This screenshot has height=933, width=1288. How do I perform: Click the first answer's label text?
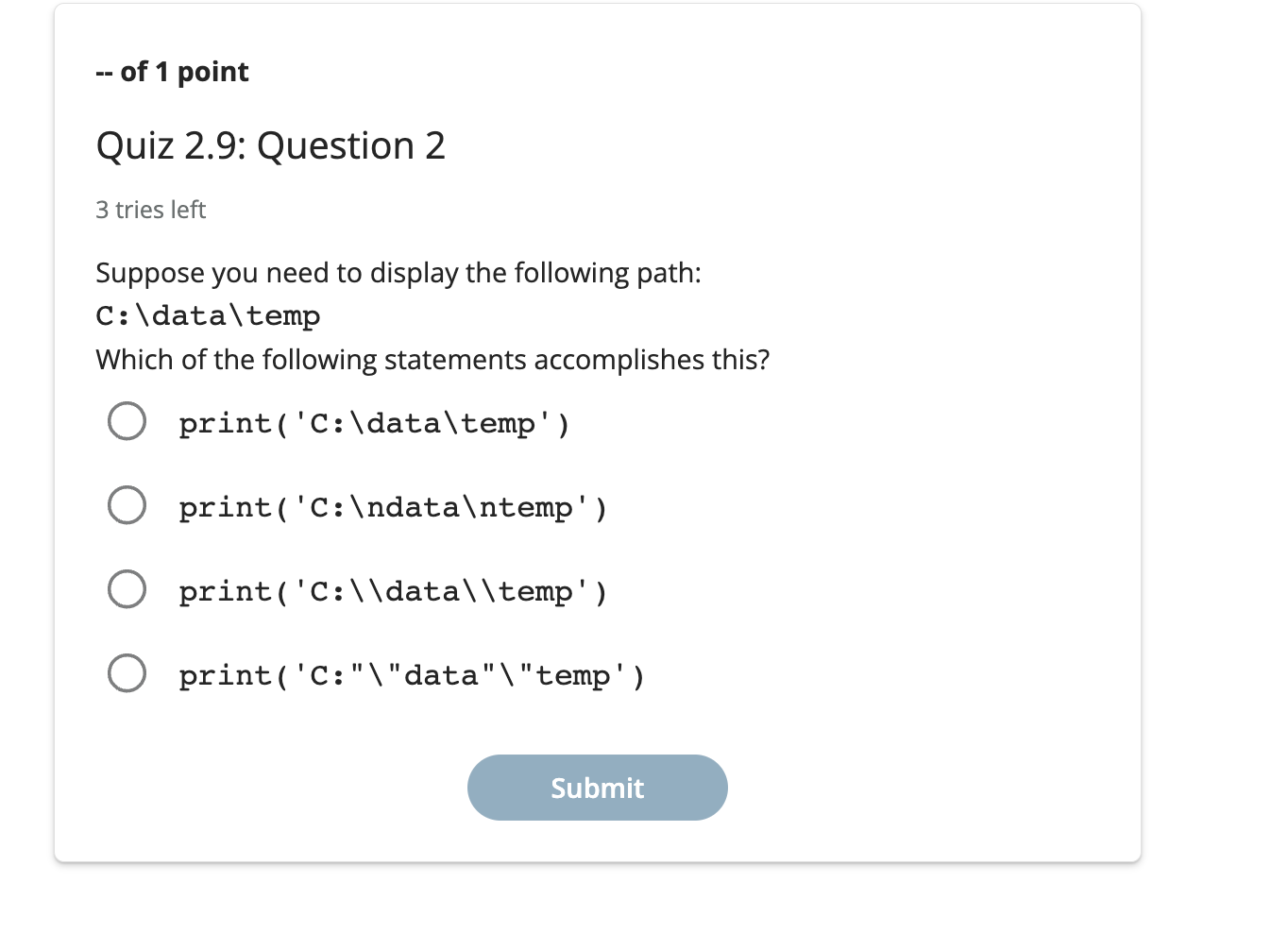(374, 423)
